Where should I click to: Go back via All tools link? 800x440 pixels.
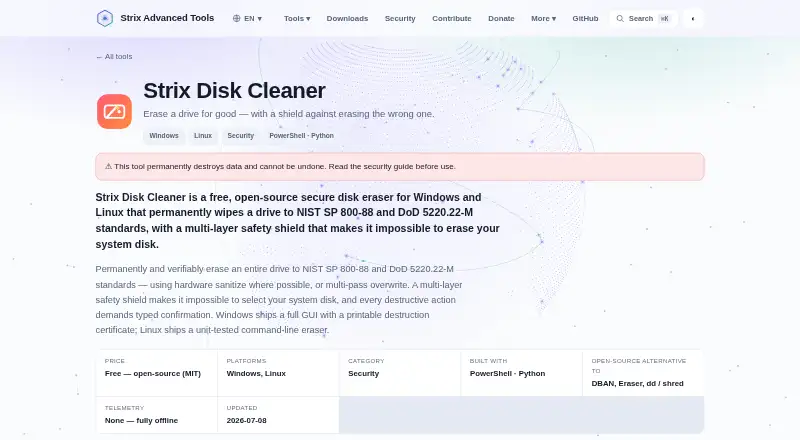tap(114, 57)
